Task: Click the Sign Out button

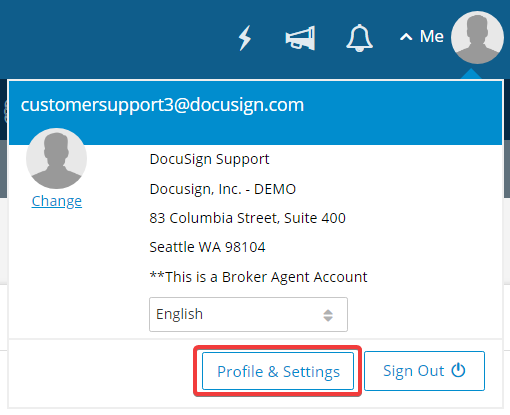Action: 424,371
